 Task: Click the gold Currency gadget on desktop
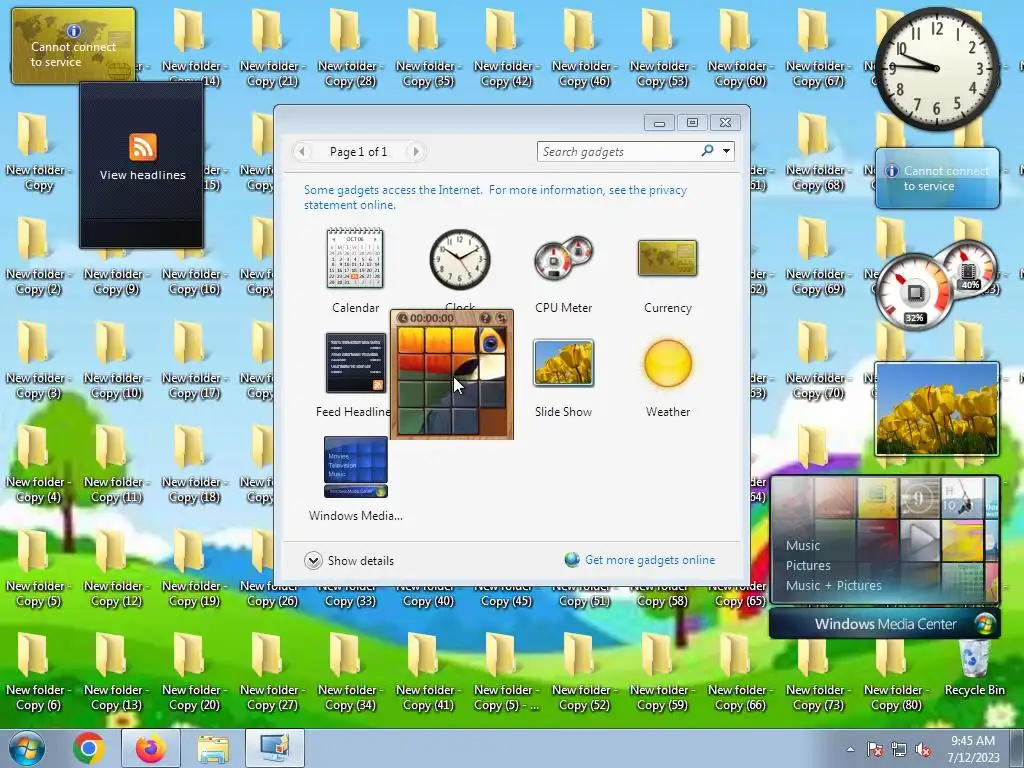[74, 46]
